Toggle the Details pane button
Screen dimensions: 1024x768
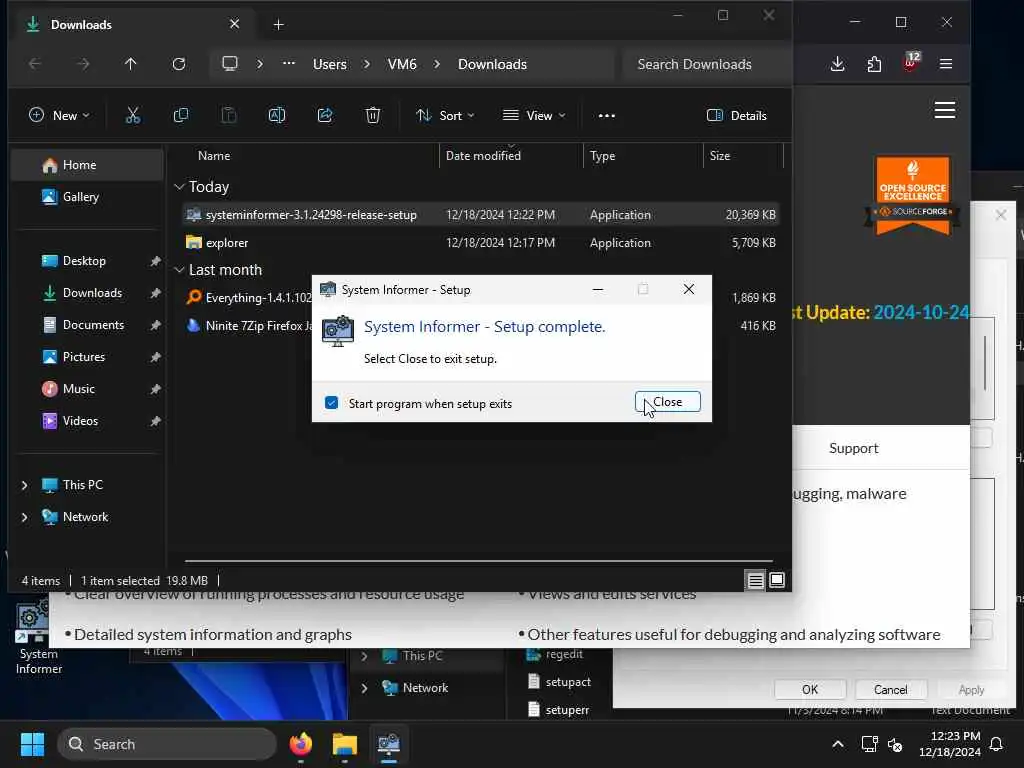[737, 116]
